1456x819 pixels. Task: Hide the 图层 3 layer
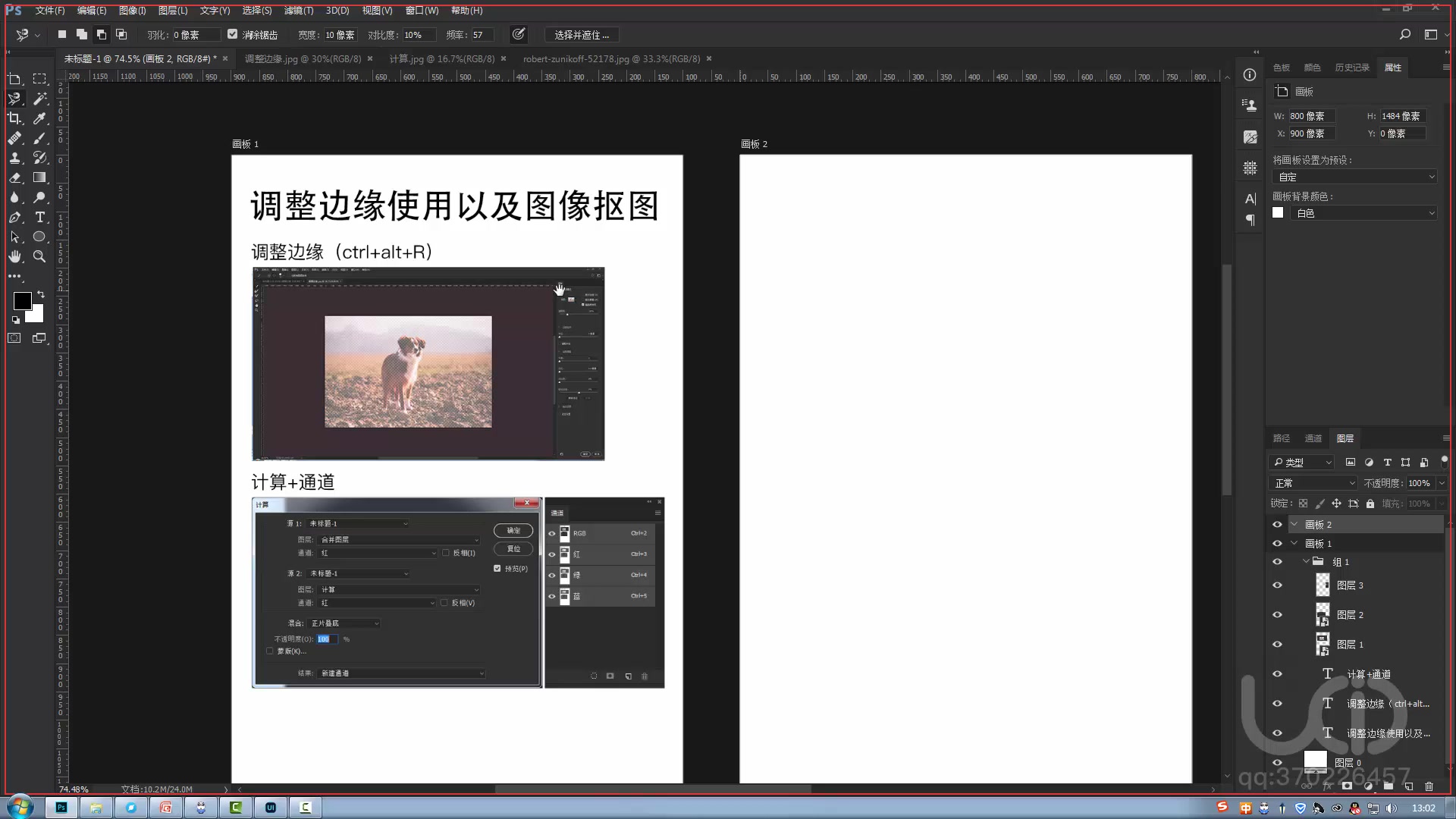[1277, 585]
